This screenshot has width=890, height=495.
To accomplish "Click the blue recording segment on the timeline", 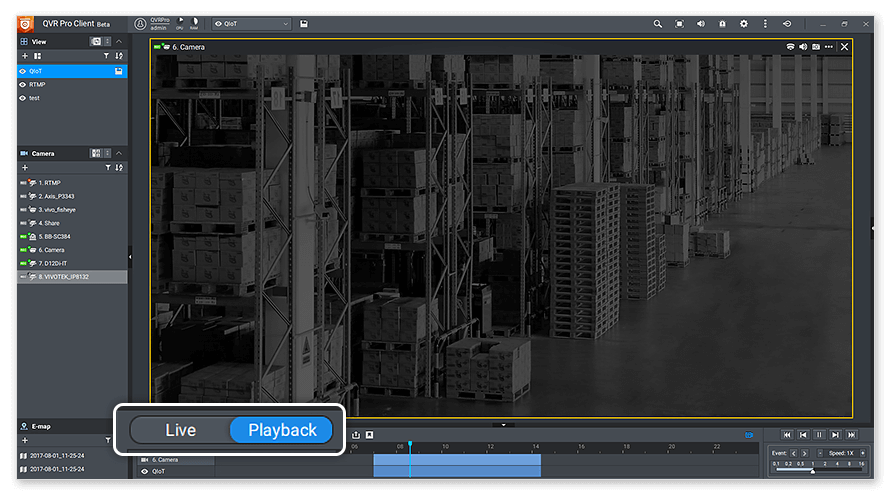I will coord(457,465).
